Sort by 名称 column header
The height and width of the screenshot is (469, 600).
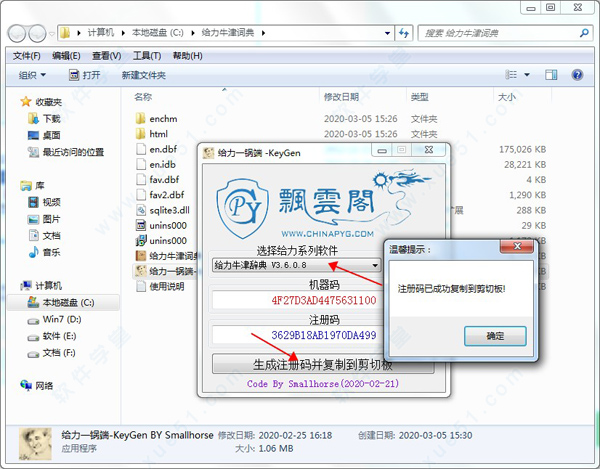pos(143,97)
